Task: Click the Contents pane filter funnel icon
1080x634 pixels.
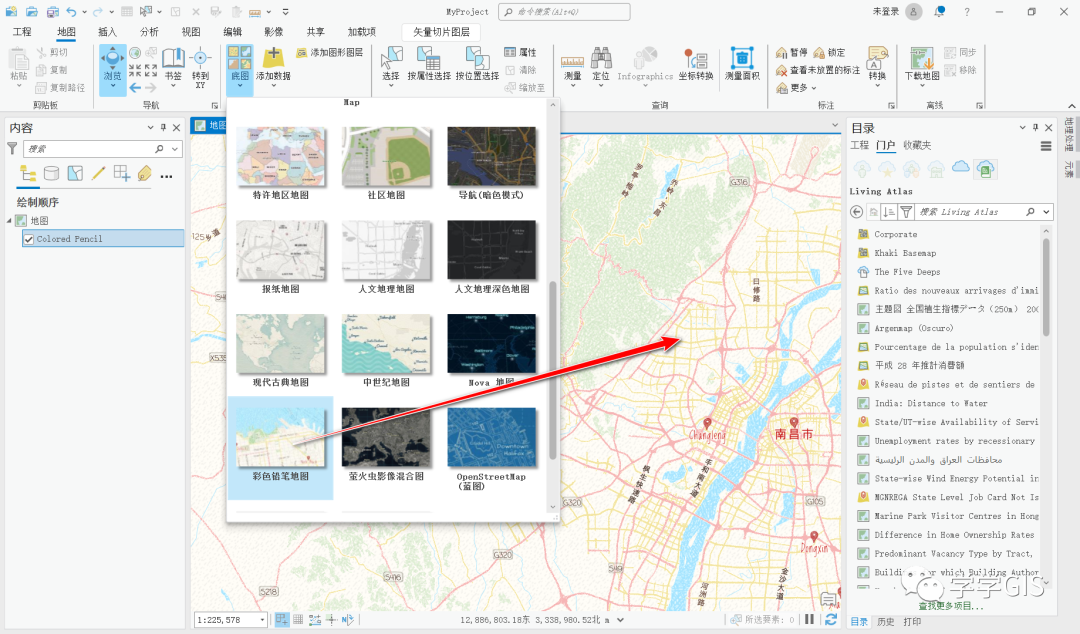Action: pyautogui.click(x=12, y=148)
